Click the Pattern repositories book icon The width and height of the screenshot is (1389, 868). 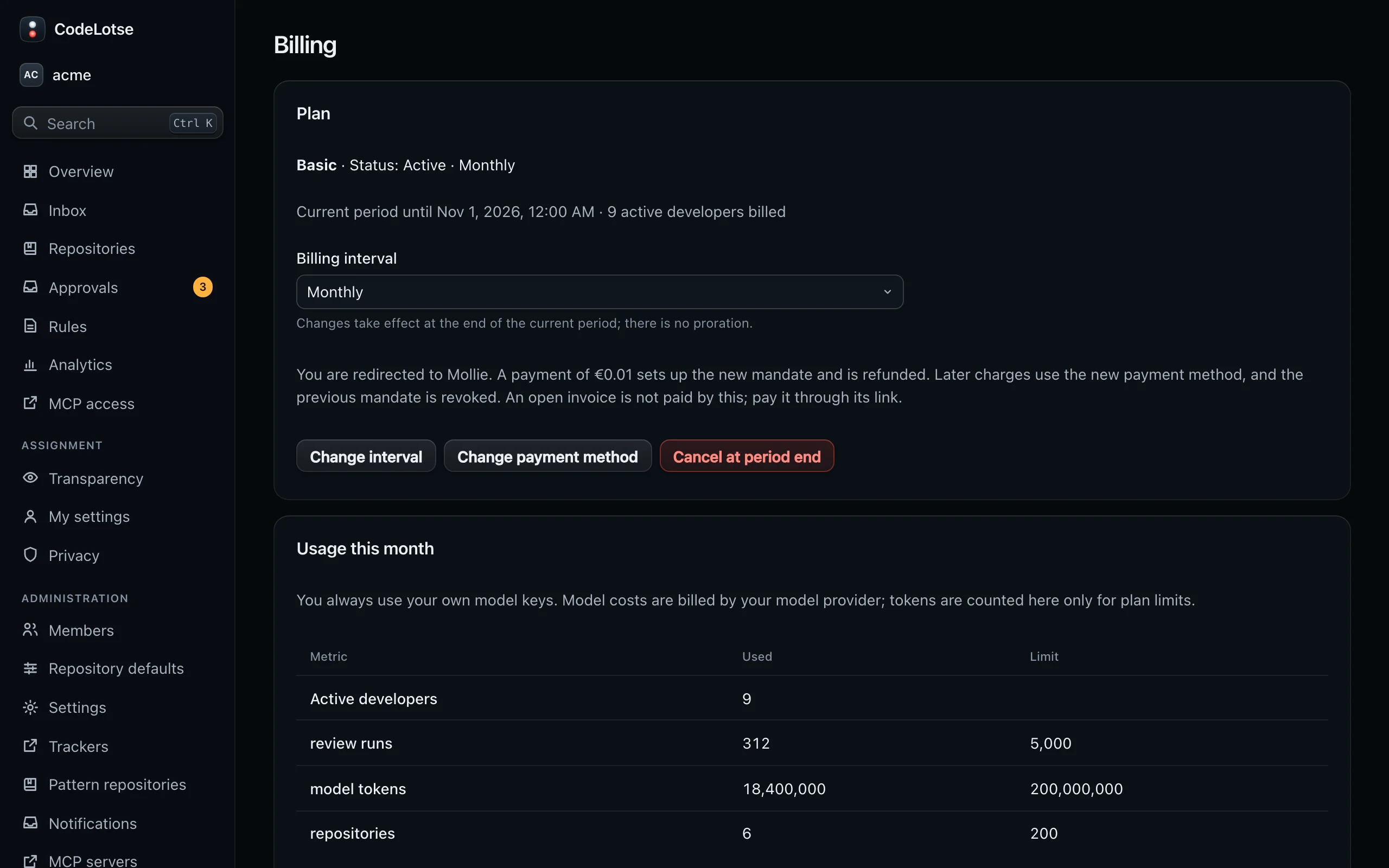point(30,784)
